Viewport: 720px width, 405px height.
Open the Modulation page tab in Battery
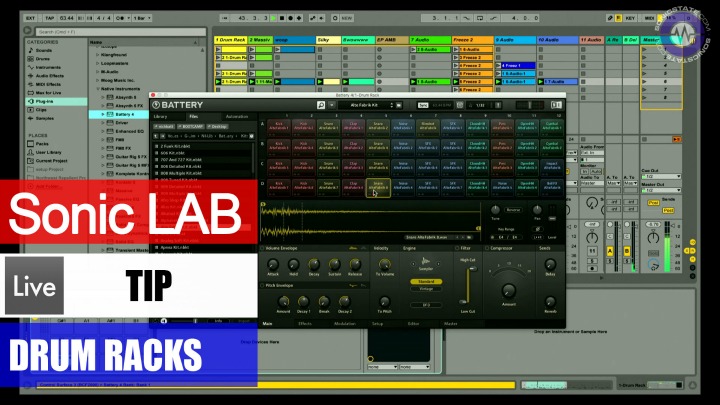coord(344,324)
